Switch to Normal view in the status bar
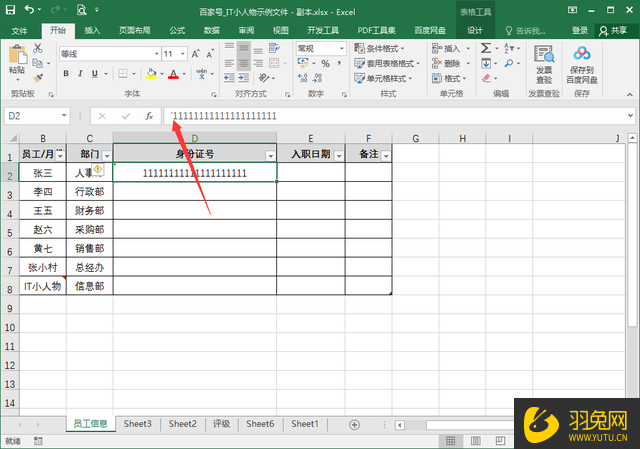 (x=450, y=441)
